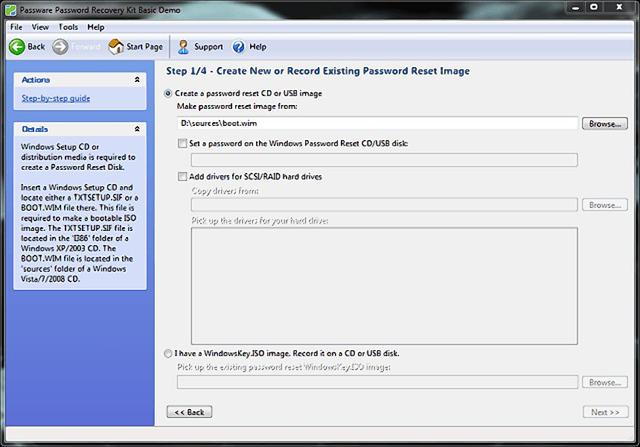Click the hard drive drivers list box

tap(384, 286)
